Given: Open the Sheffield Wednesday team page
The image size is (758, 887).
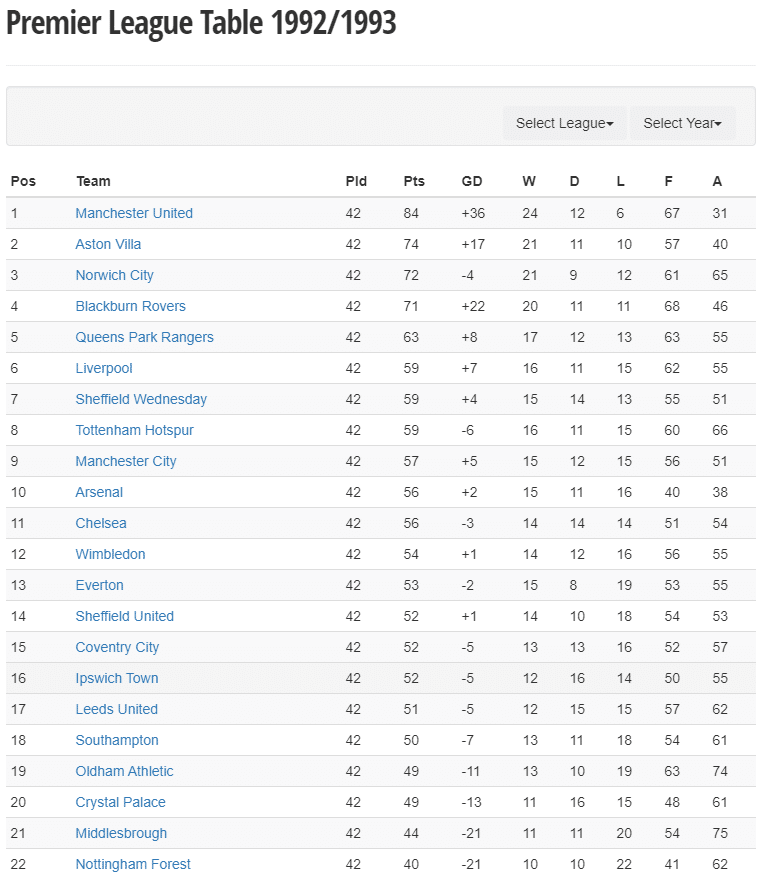Looking at the screenshot, I should pos(141,399).
